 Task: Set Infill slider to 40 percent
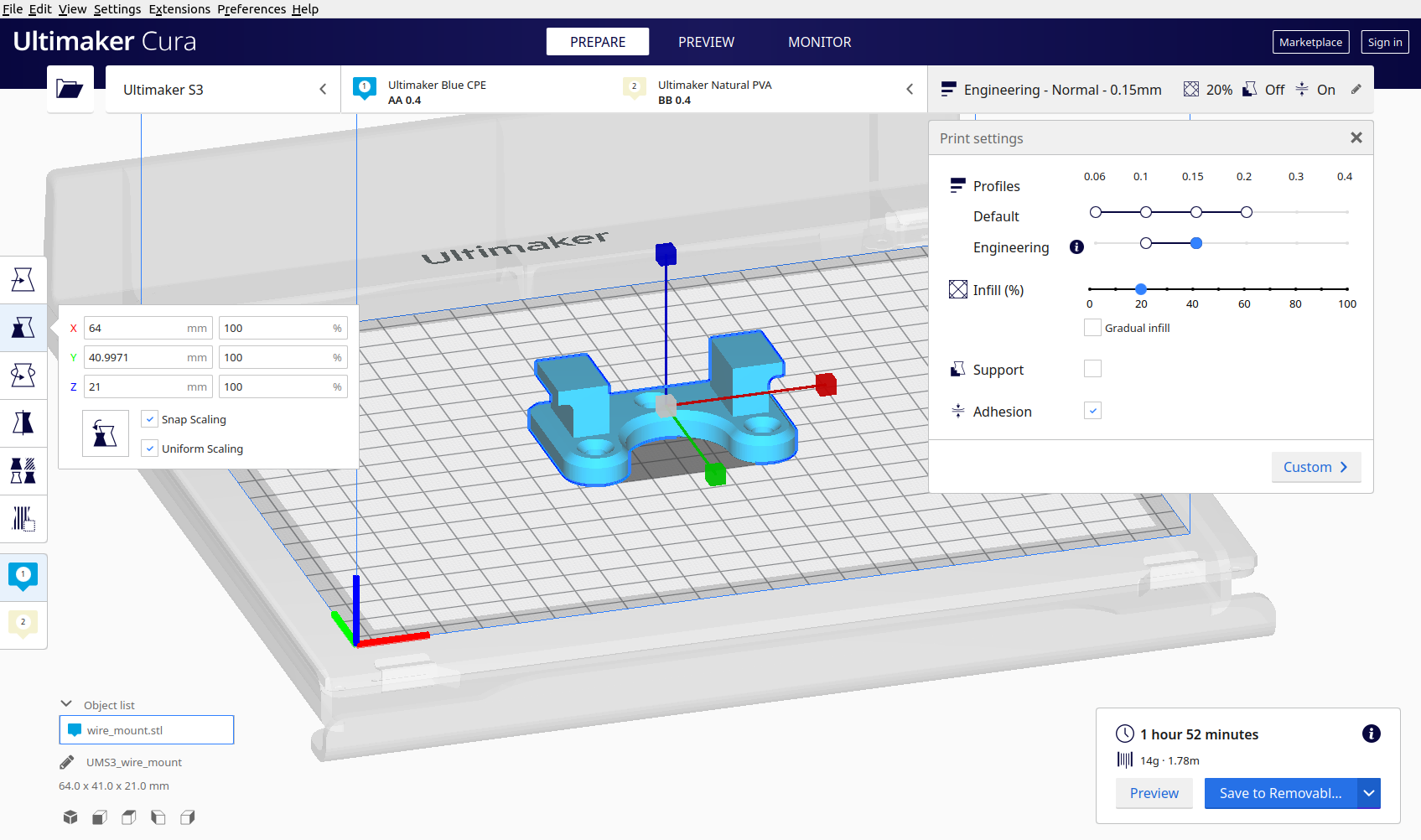click(x=1192, y=289)
